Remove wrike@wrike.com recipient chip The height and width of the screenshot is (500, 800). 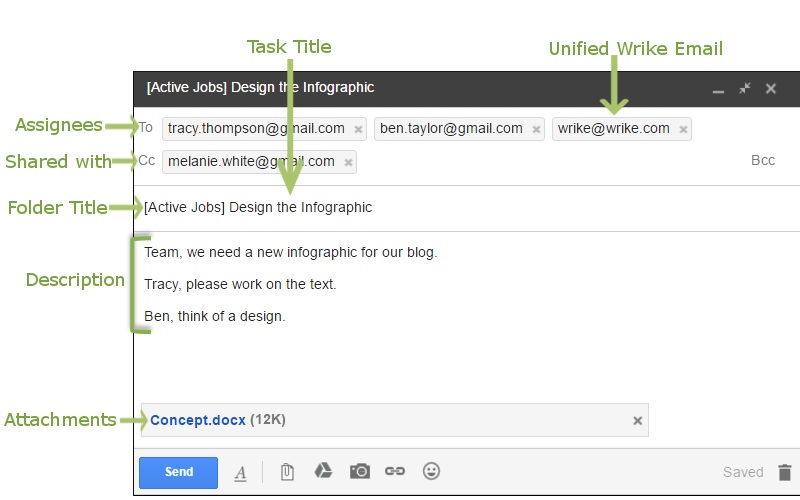[683, 130]
